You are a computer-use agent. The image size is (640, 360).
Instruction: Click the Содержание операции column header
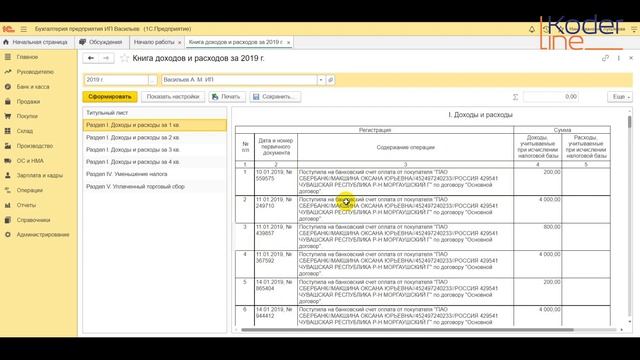[405, 147]
